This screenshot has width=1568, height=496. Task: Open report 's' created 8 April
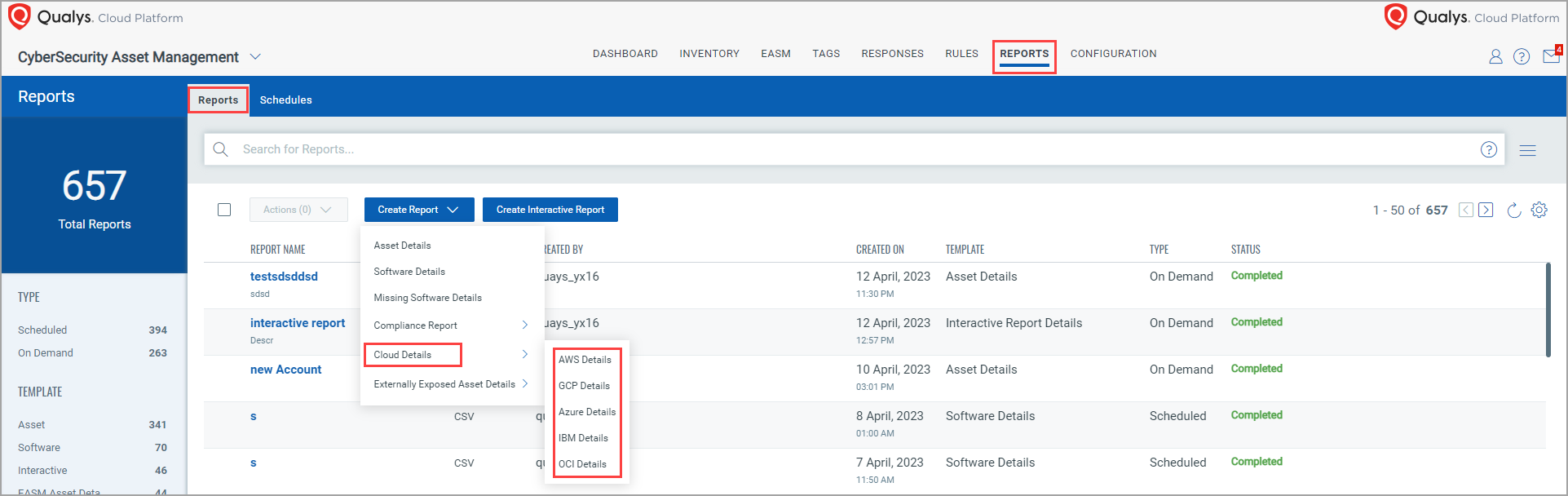[x=253, y=416]
